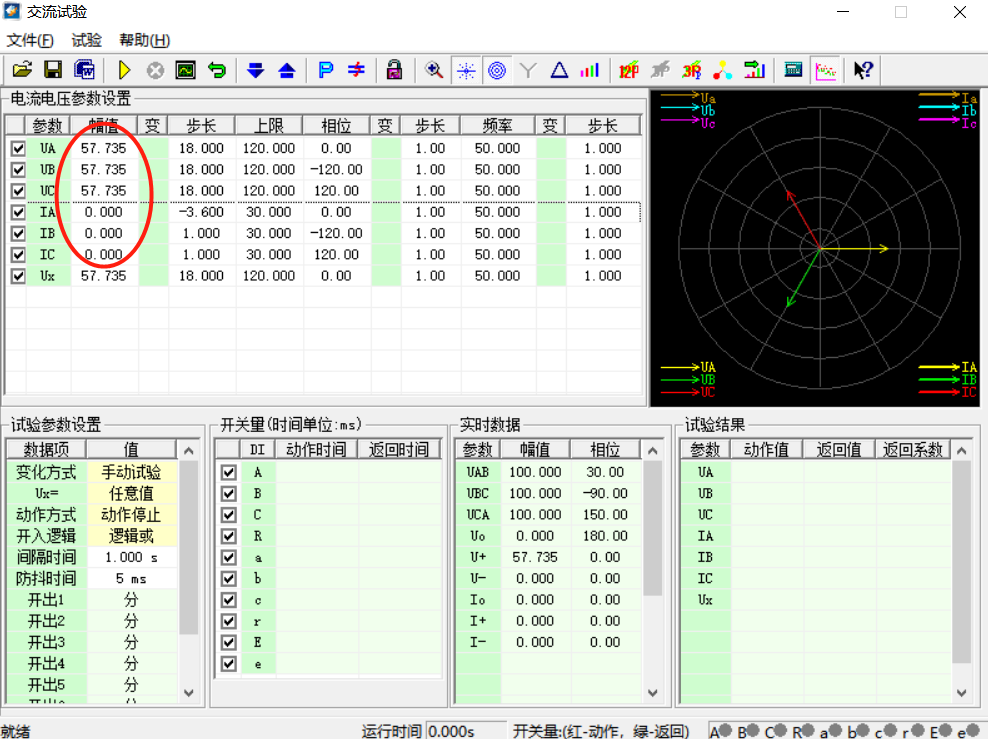Screen dimensions: 988x739
Task: Open the calculator tool icon
Action: (793, 70)
